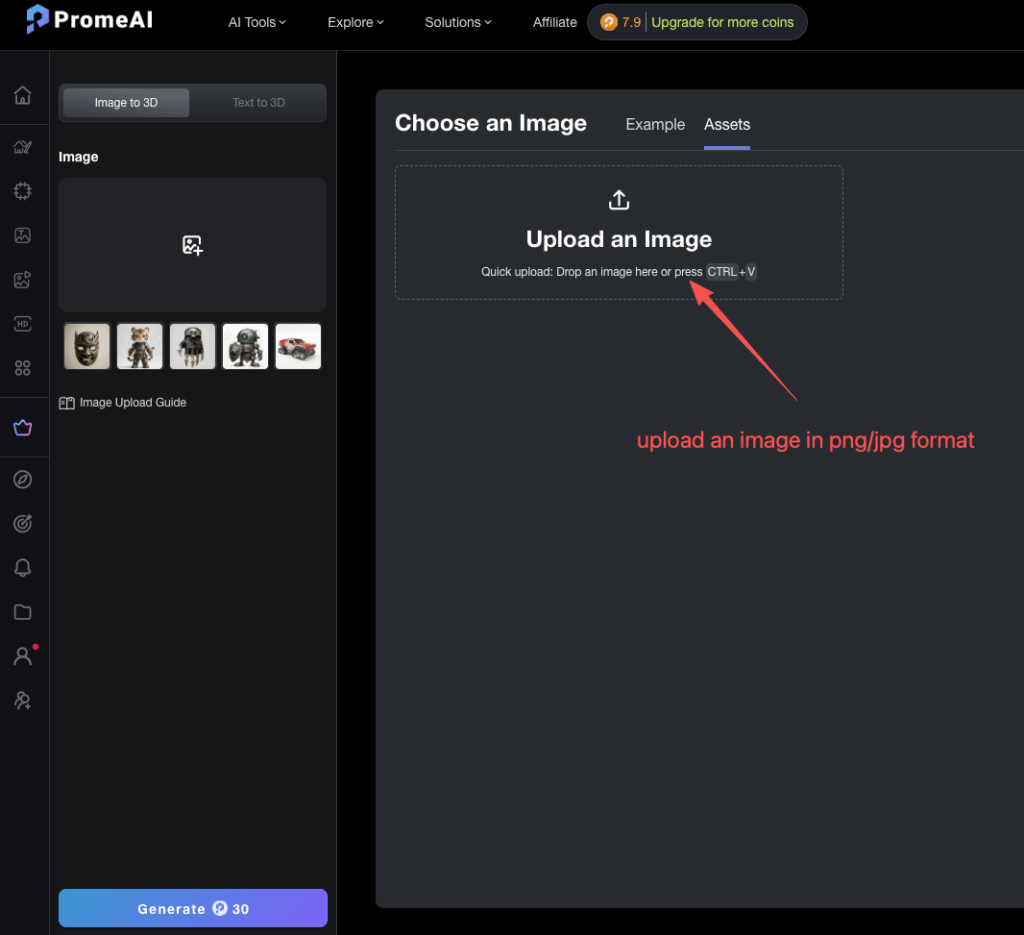Open the Image Upload Guide link
This screenshot has width=1024, height=935.
pos(133,403)
